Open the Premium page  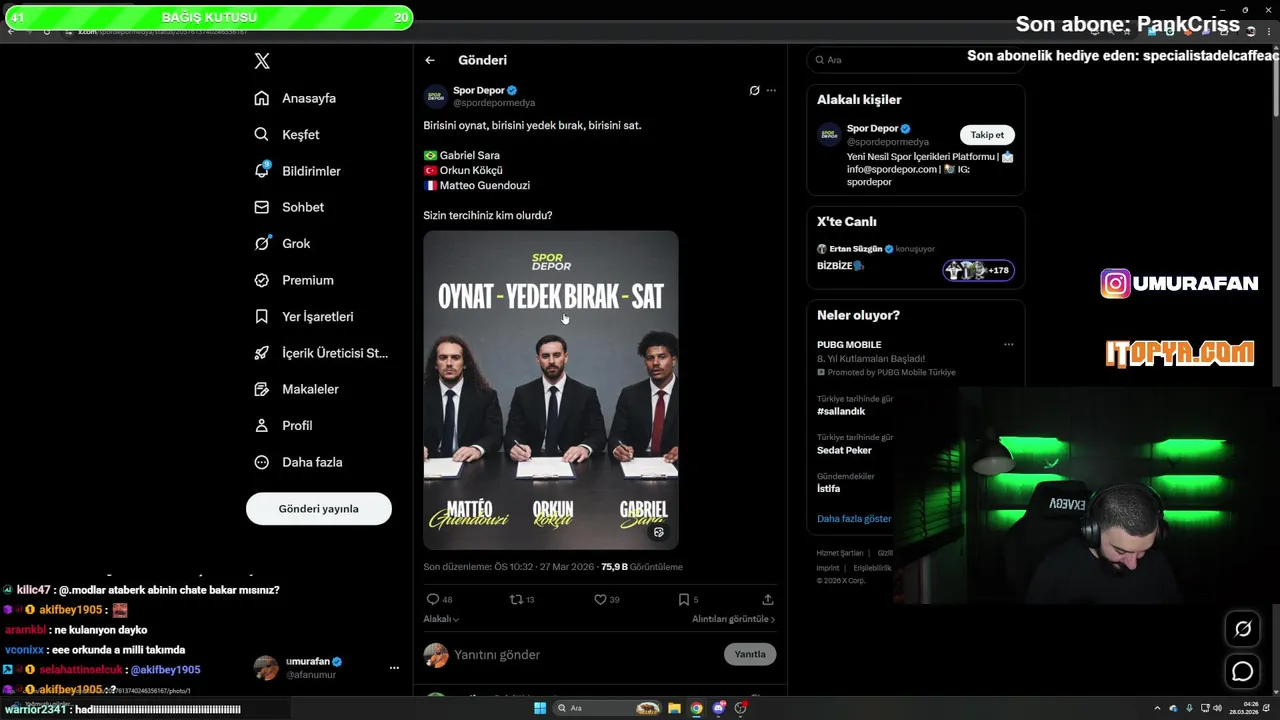[x=294, y=280]
